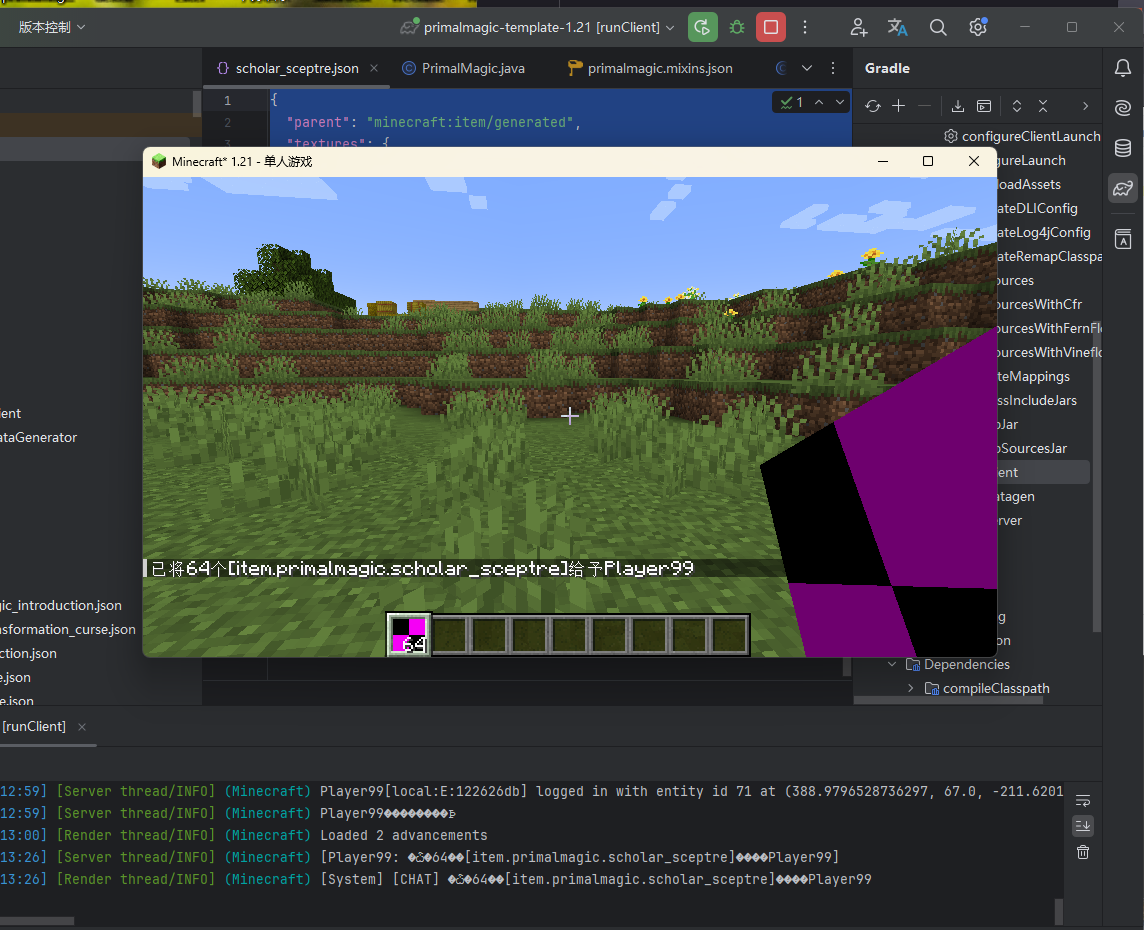
Task: Switch to primalmagic.mixins.json tab
Action: pyautogui.click(x=650, y=69)
